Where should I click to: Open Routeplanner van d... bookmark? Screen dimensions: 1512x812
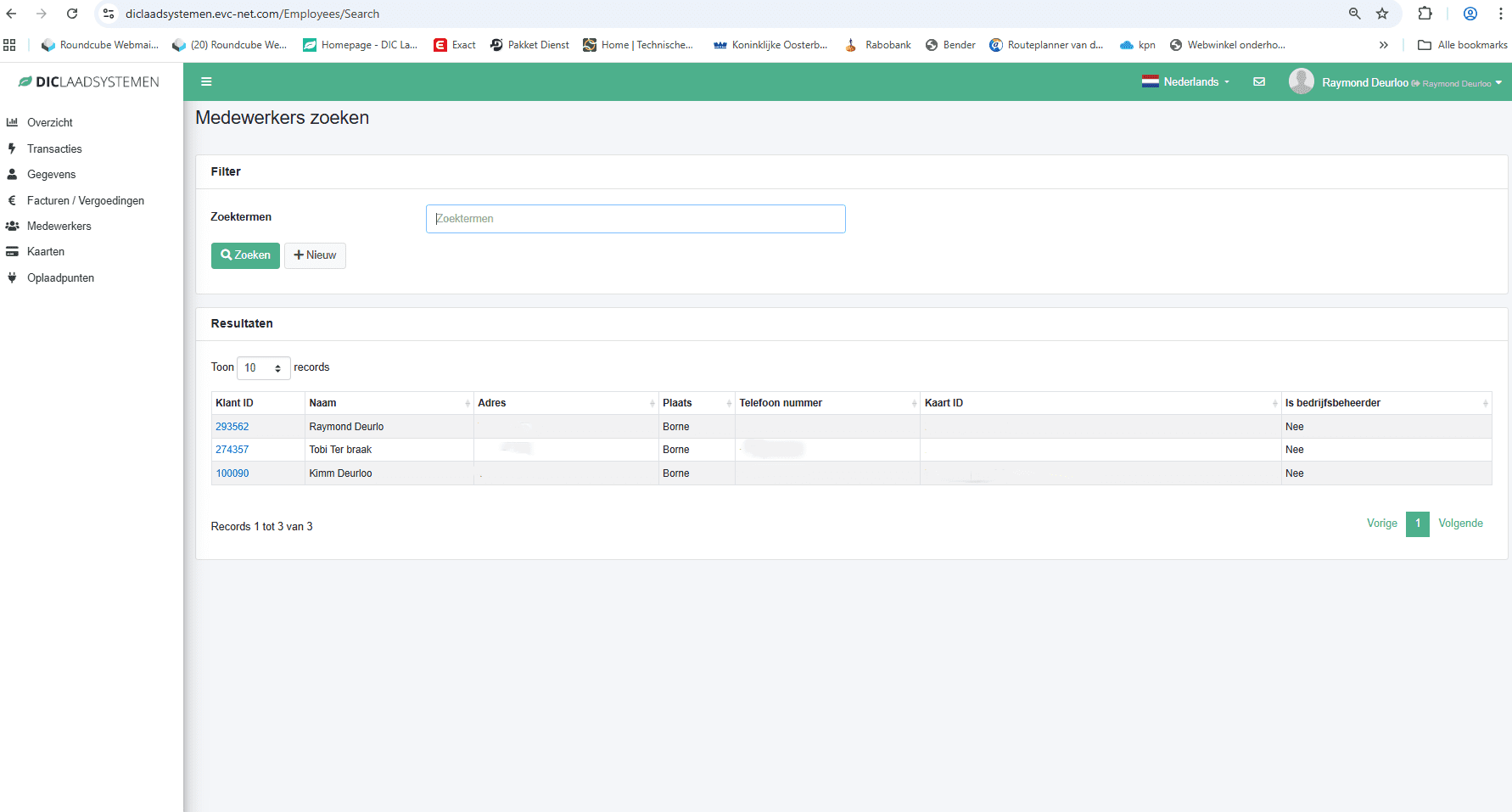pyautogui.click(x=1046, y=45)
